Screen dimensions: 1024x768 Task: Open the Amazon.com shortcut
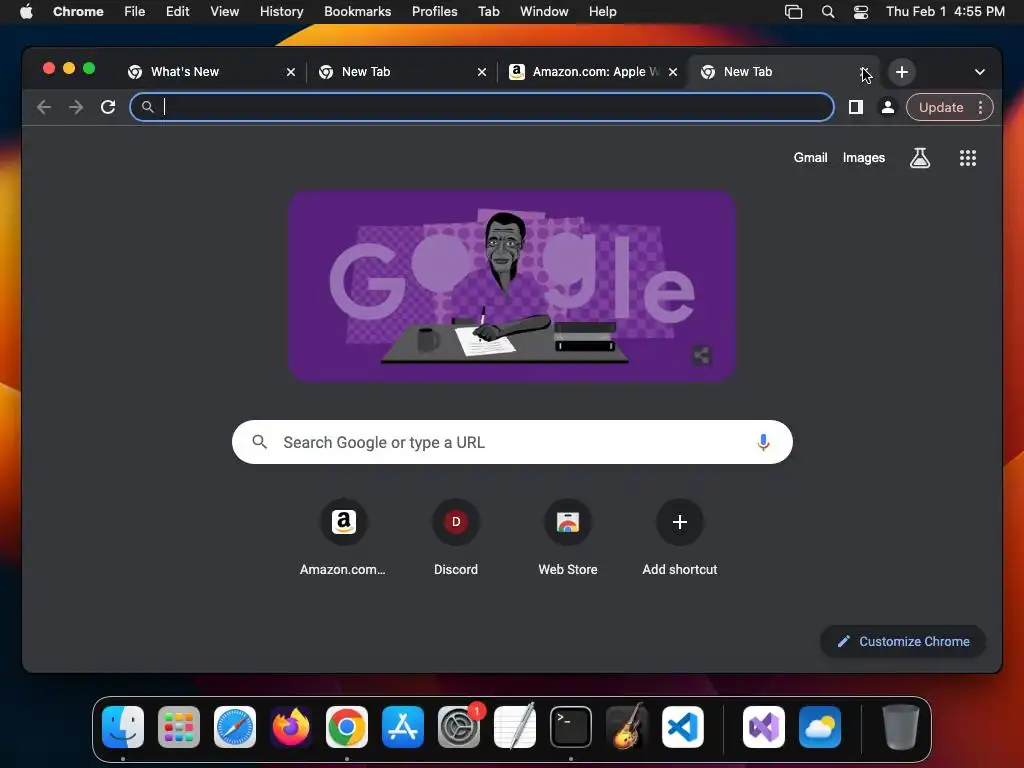tap(344, 537)
